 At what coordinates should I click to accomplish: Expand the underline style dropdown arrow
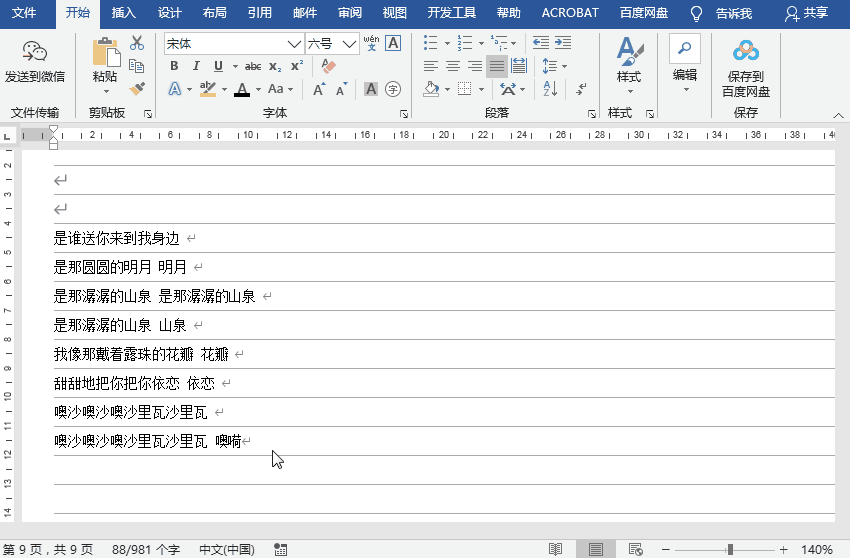pos(235,66)
